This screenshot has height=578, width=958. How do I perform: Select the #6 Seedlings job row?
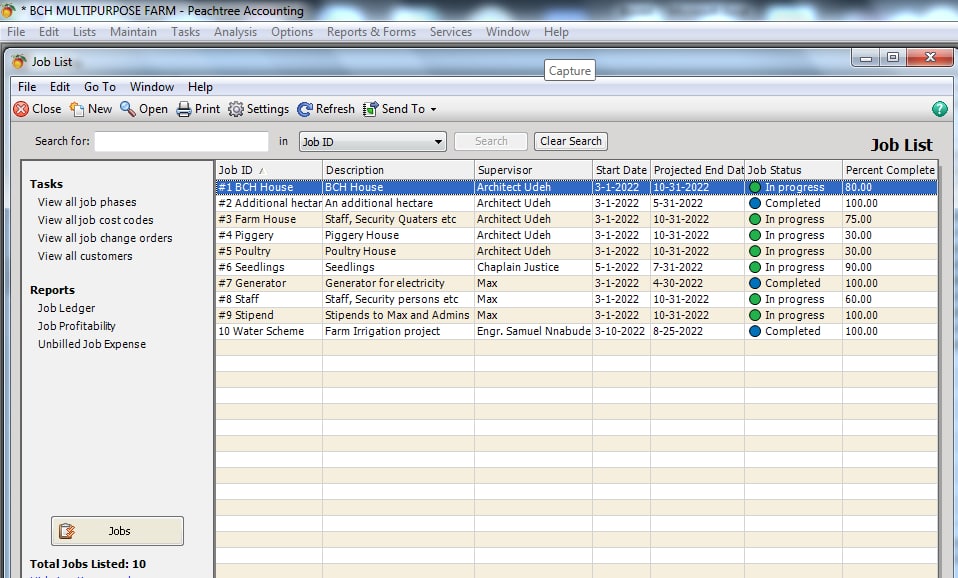[x=577, y=267]
